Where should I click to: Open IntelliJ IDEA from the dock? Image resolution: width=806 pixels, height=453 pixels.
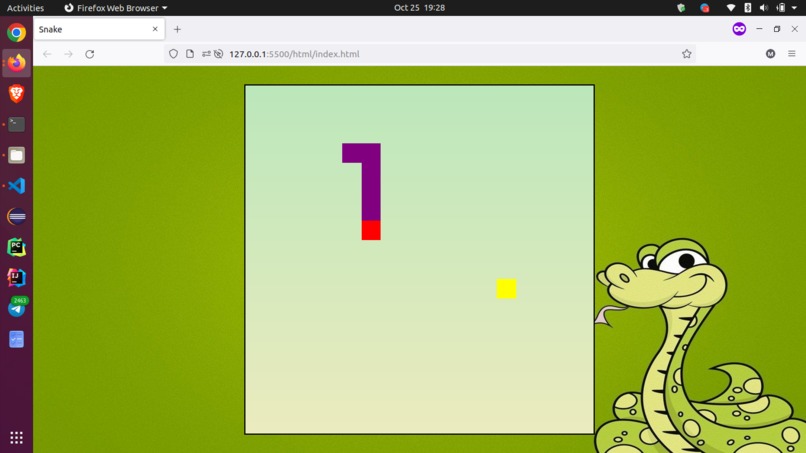coord(16,278)
